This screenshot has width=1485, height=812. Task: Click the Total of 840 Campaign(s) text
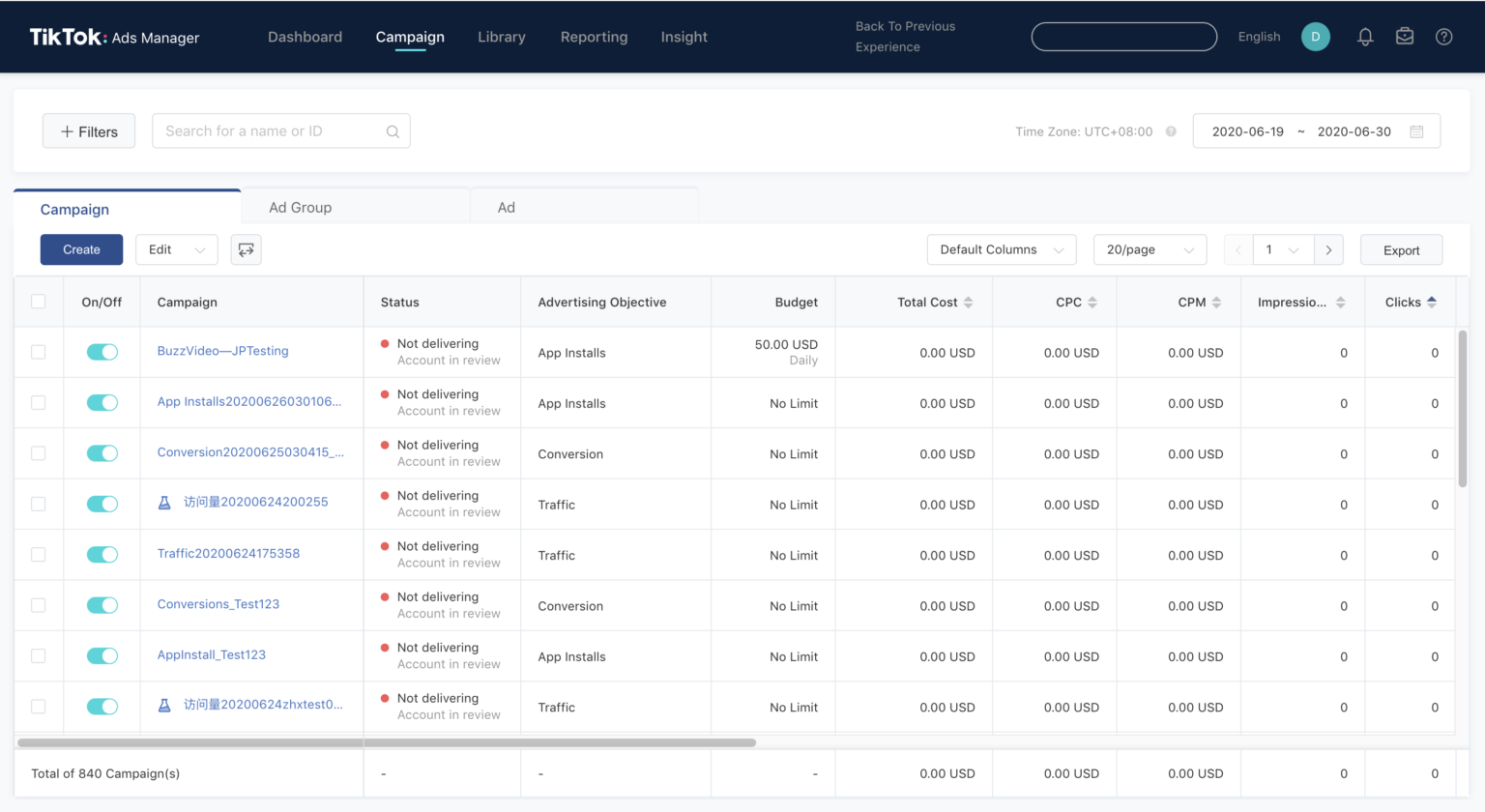(105, 773)
